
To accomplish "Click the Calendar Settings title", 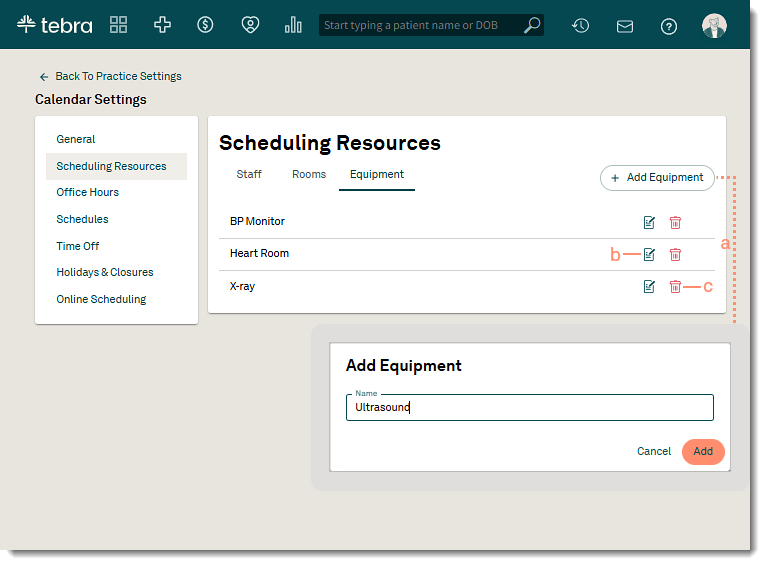I will [x=90, y=100].
